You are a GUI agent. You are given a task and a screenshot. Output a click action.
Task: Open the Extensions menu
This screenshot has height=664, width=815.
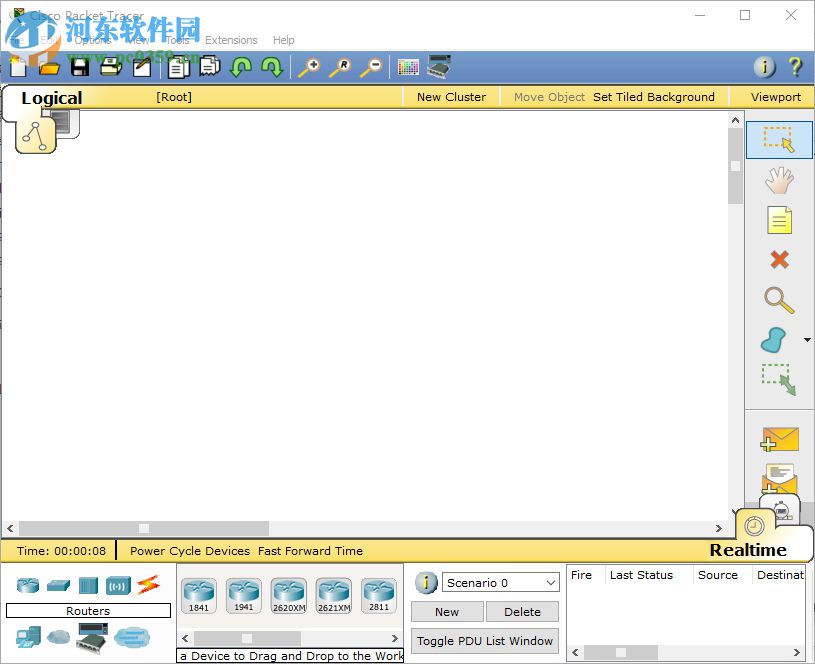click(x=231, y=40)
